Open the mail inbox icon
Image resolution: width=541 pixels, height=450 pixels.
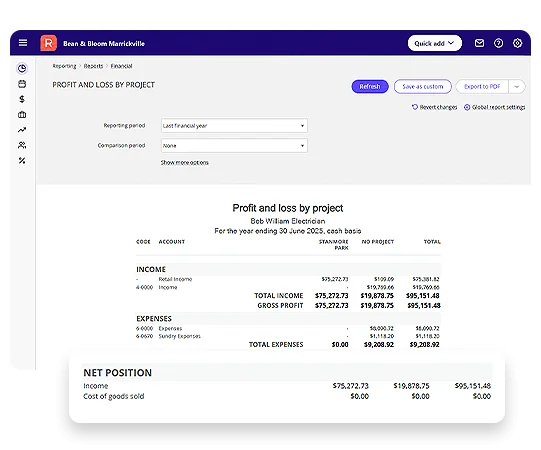coord(479,43)
